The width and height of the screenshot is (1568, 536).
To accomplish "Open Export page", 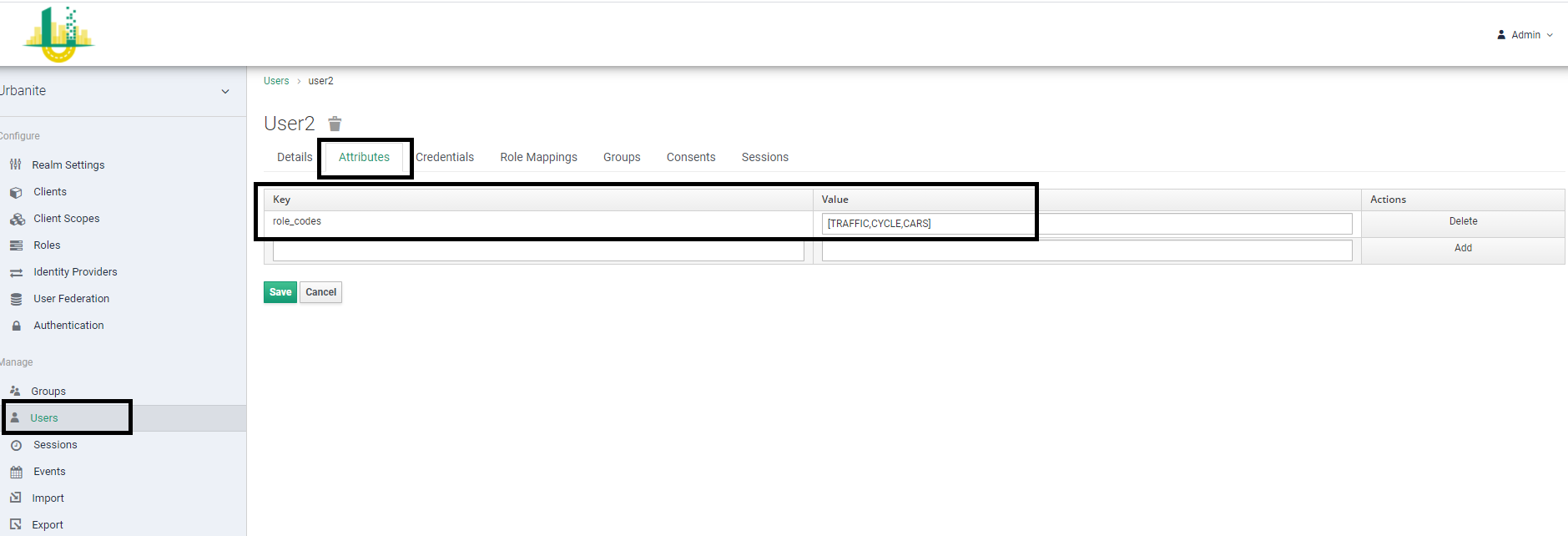I will pyautogui.click(x=48, y=525).
